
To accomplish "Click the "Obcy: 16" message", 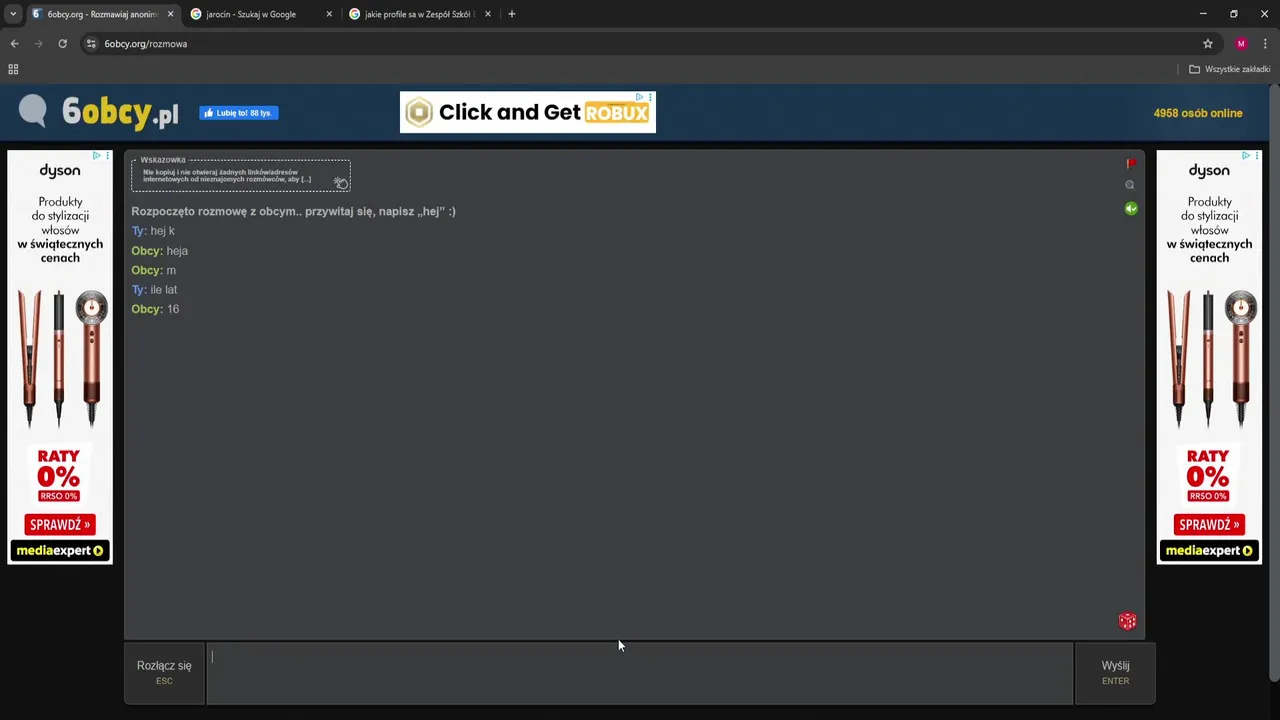I will (x=155, y=309).
